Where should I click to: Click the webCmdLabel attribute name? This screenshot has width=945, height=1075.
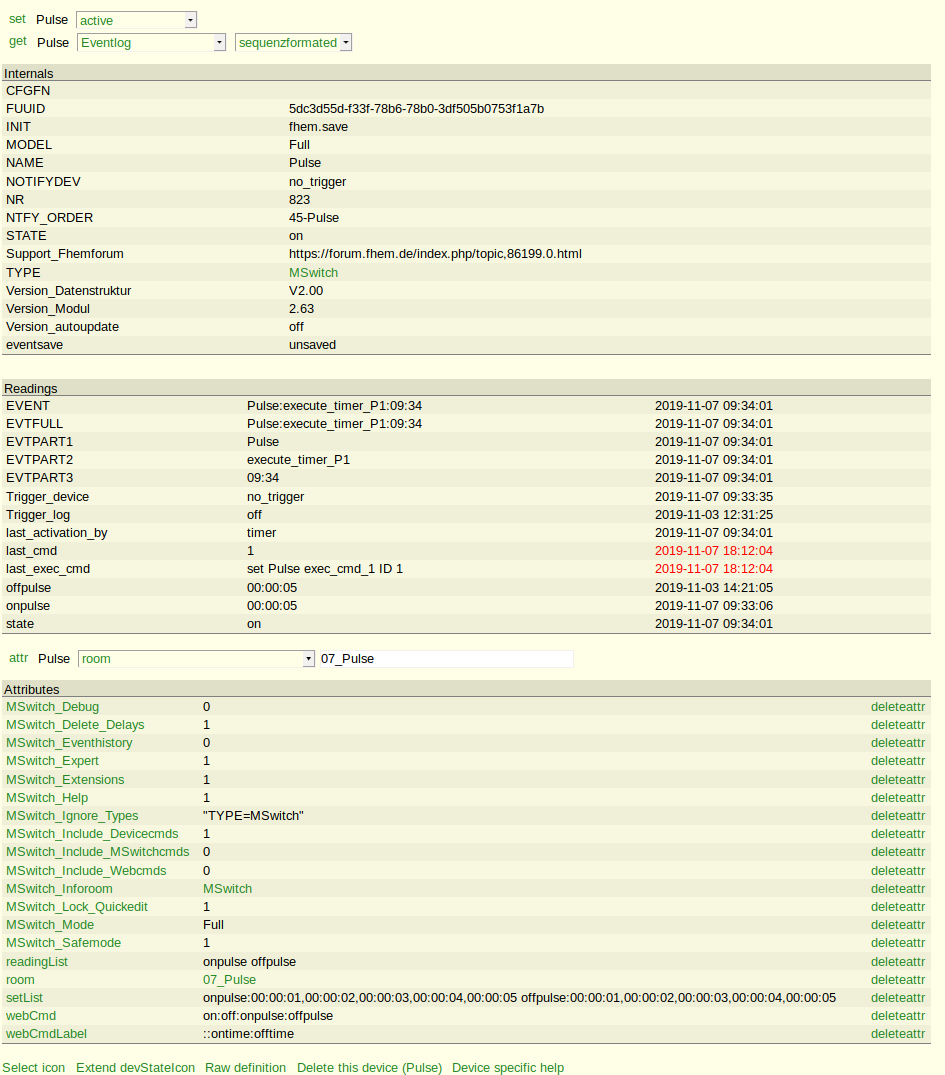tap(47, 1033)
